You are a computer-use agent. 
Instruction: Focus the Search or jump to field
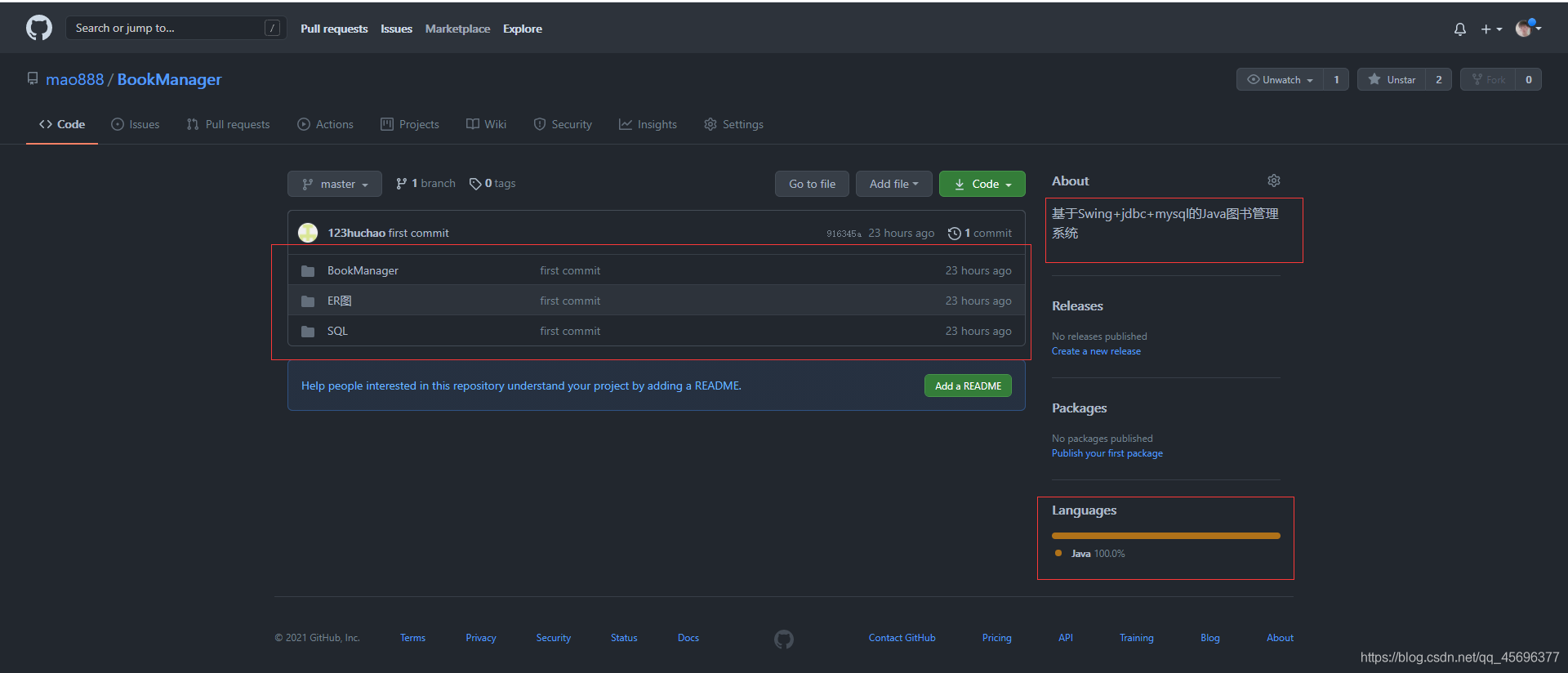click(176, 28)
